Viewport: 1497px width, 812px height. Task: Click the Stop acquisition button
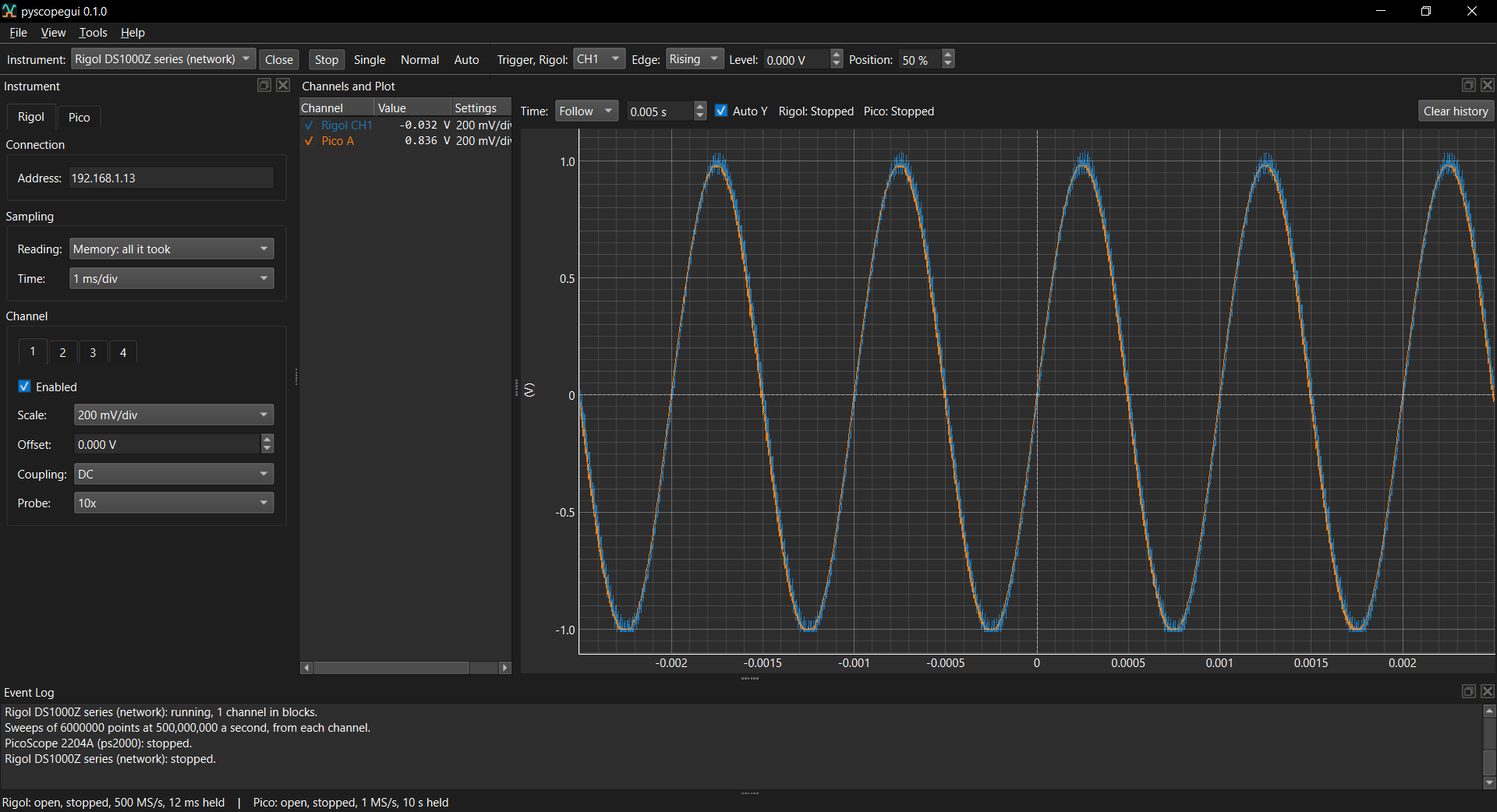coord(327,59)
